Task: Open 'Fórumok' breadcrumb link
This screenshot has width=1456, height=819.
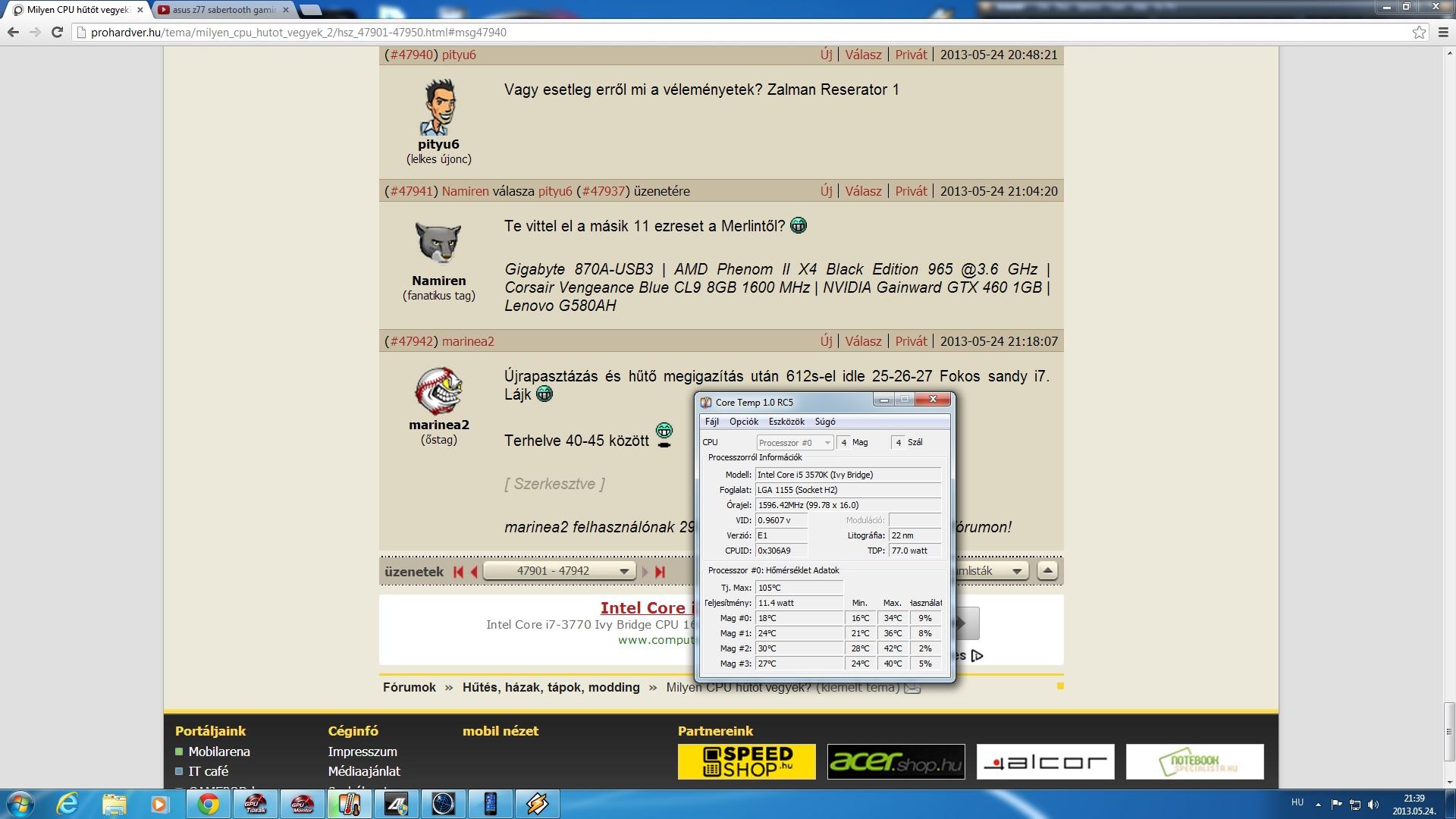Action: (x=409, y=687)
